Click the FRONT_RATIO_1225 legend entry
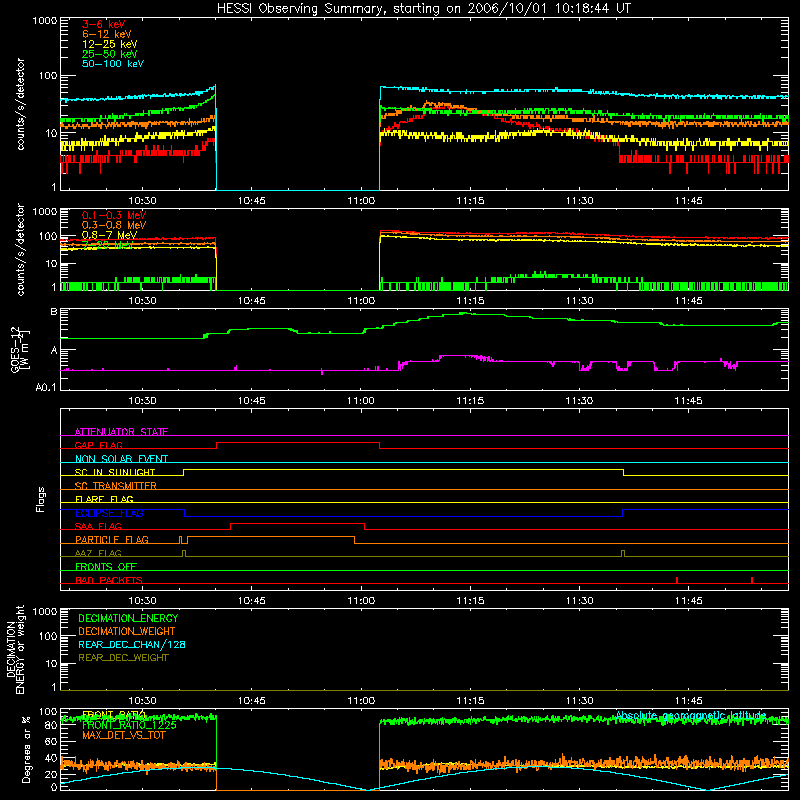The height and width of the screenshot is (800, 800). pyautogui.click(x=129, y=725)
